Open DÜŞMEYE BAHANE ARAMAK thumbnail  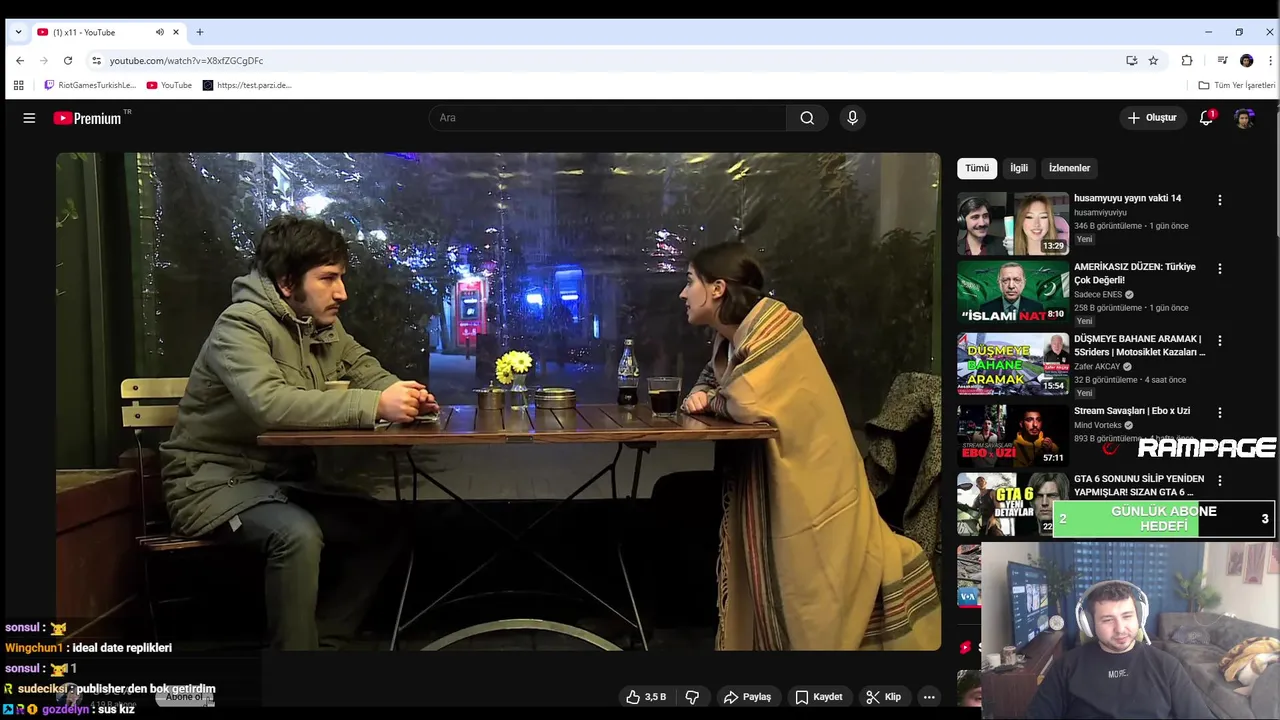tap(1013, 364)
